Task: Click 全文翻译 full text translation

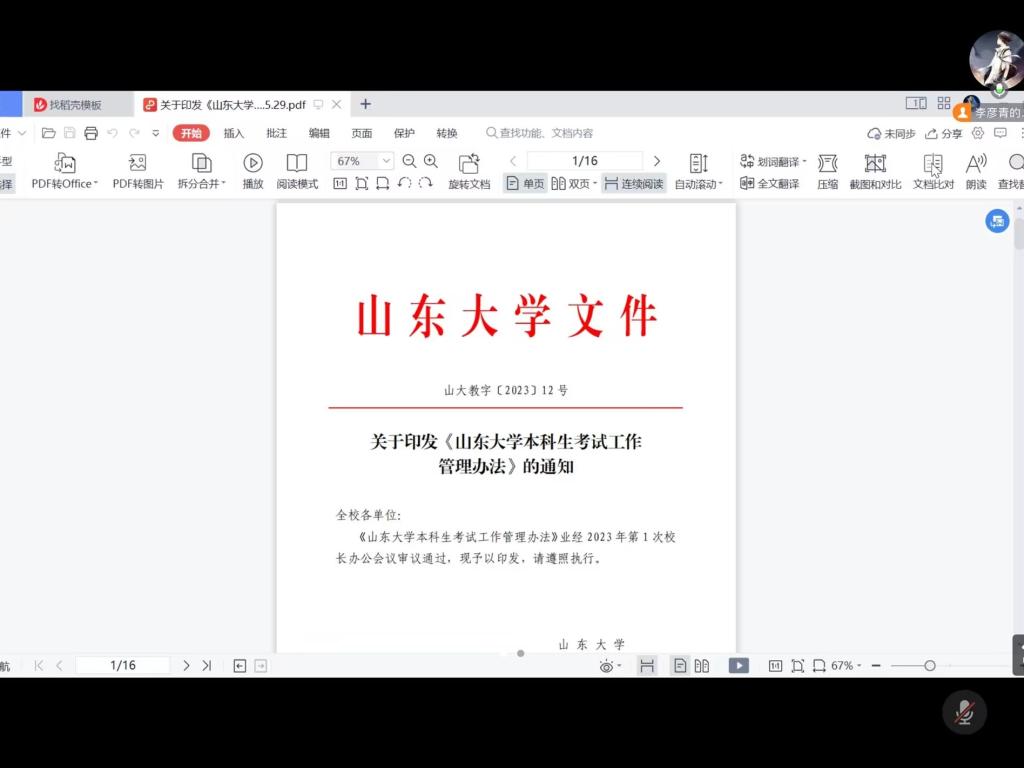Action: pyautogui.click(x=770, y=184)
